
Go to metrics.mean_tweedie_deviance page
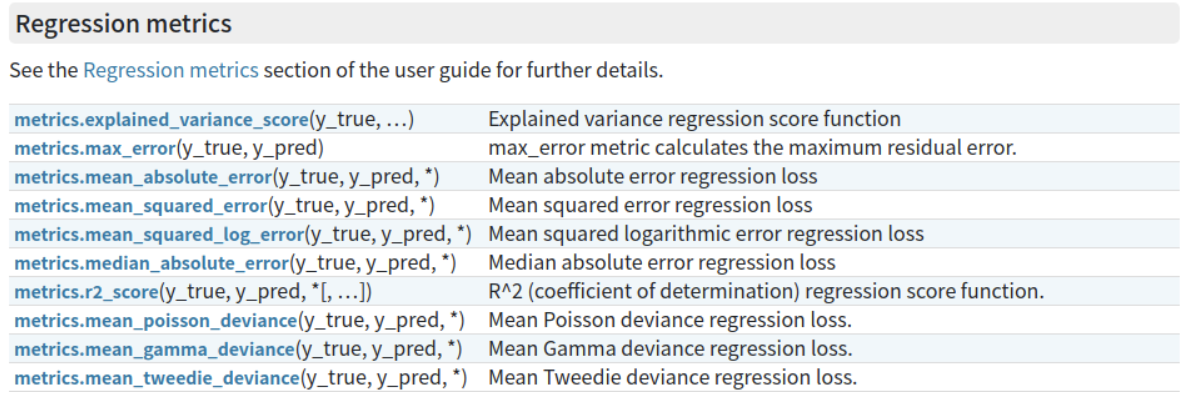[157, 377]
